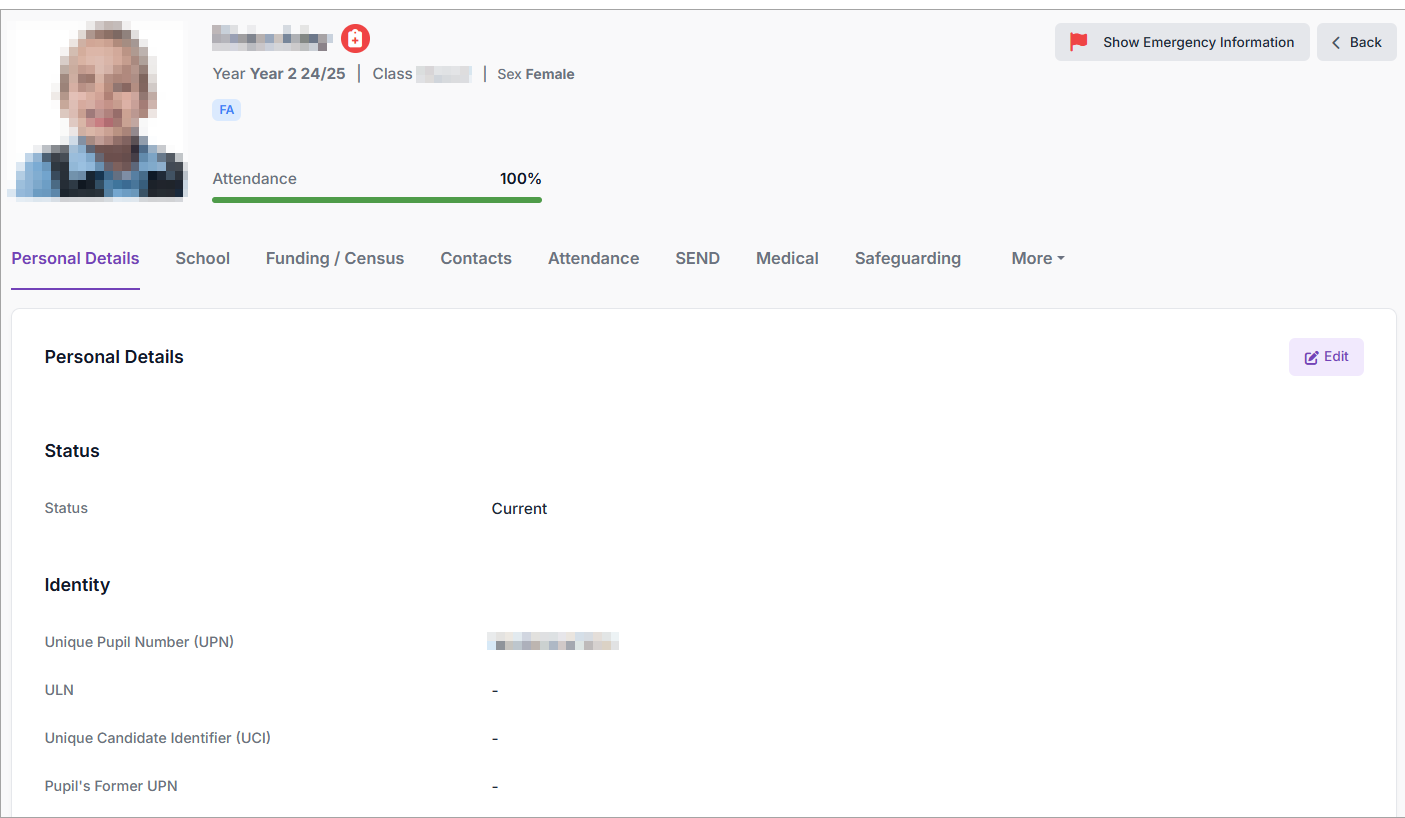Click the pupil profile photo
Image resolution: width=1405 pixels, height=818 pixels.
(97, 110)
